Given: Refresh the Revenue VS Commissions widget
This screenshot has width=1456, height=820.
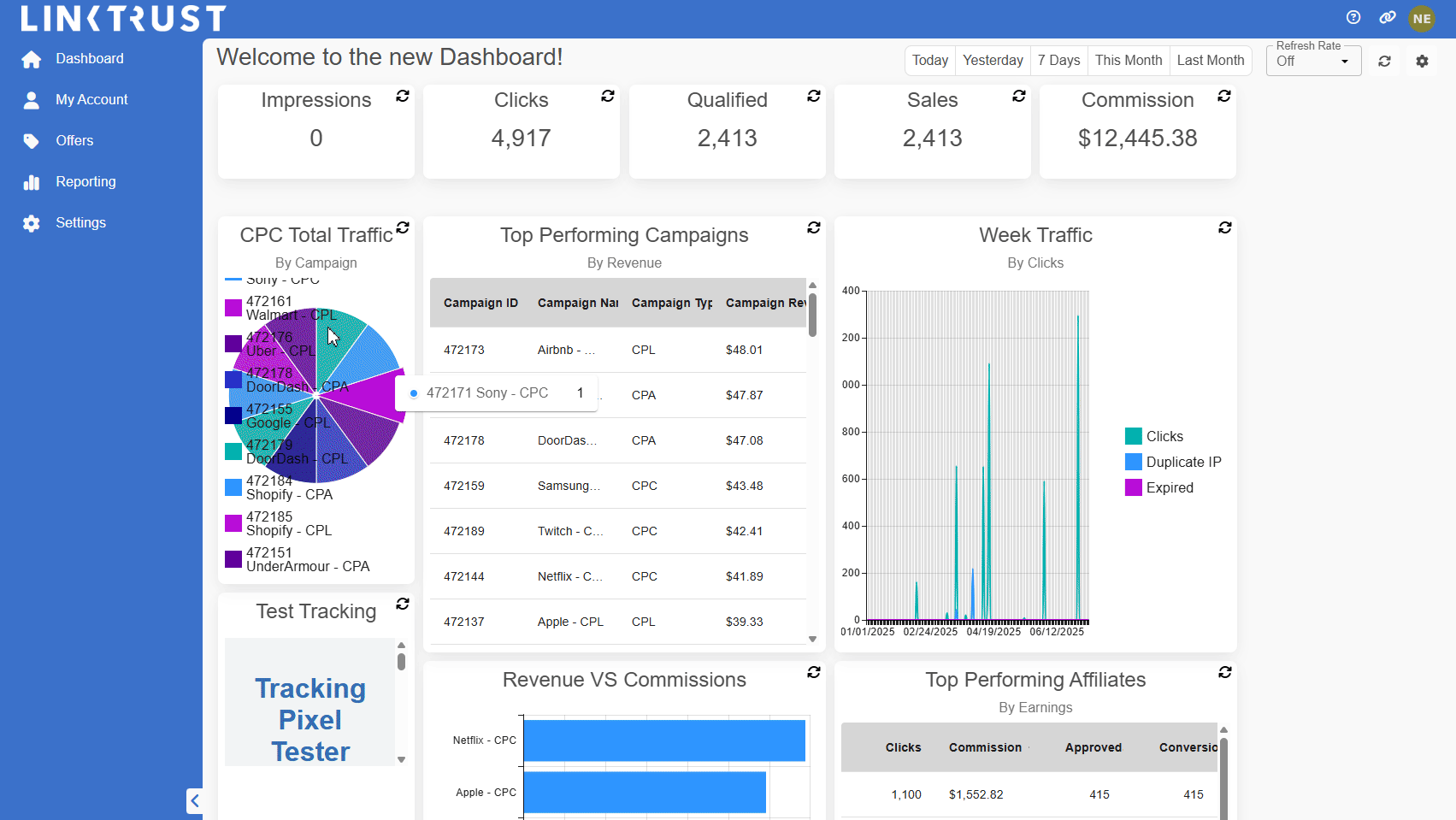Looking at the screenshot, I should (x=814, y=672).
